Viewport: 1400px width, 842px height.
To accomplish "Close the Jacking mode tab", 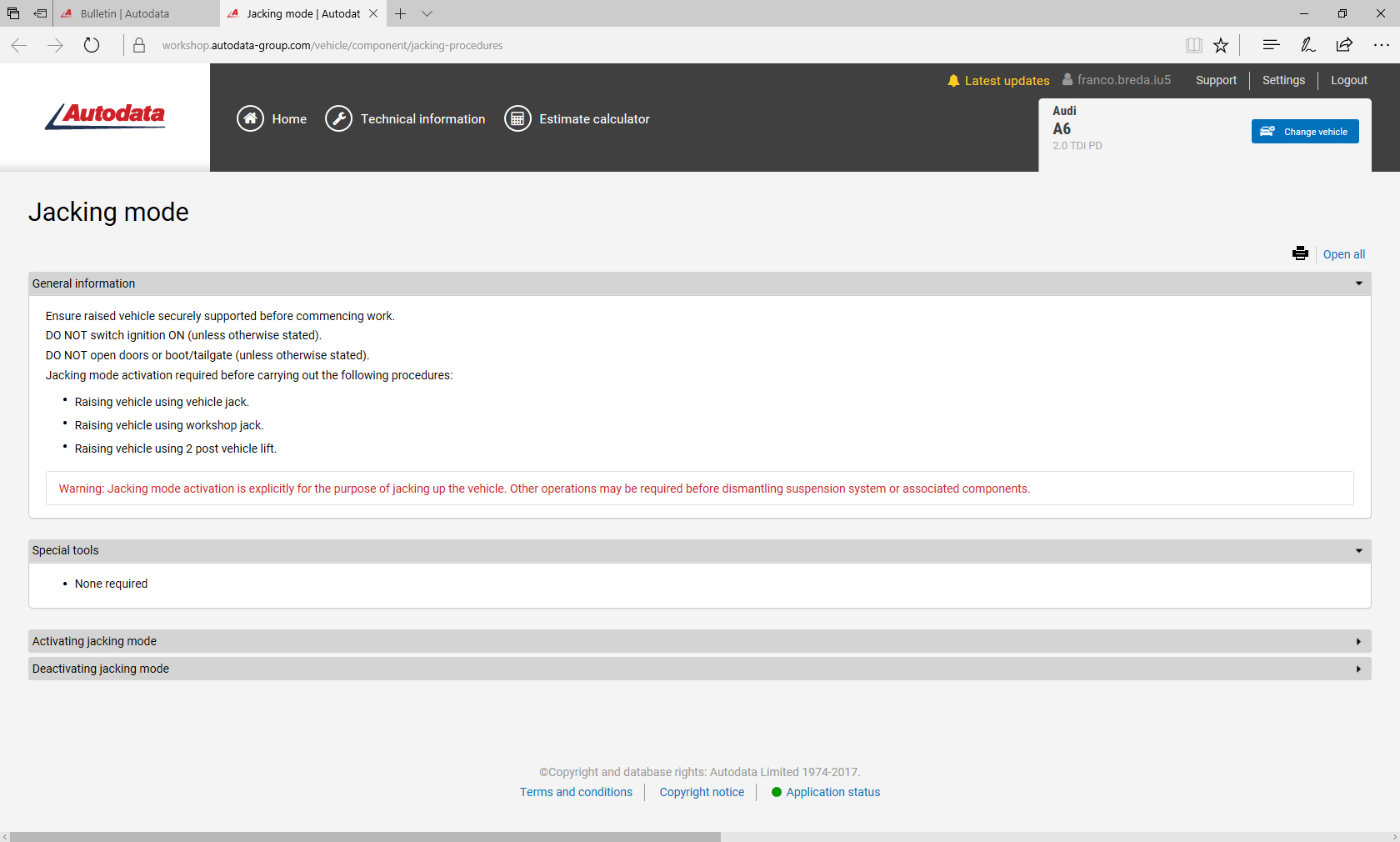I will point(373,13).
